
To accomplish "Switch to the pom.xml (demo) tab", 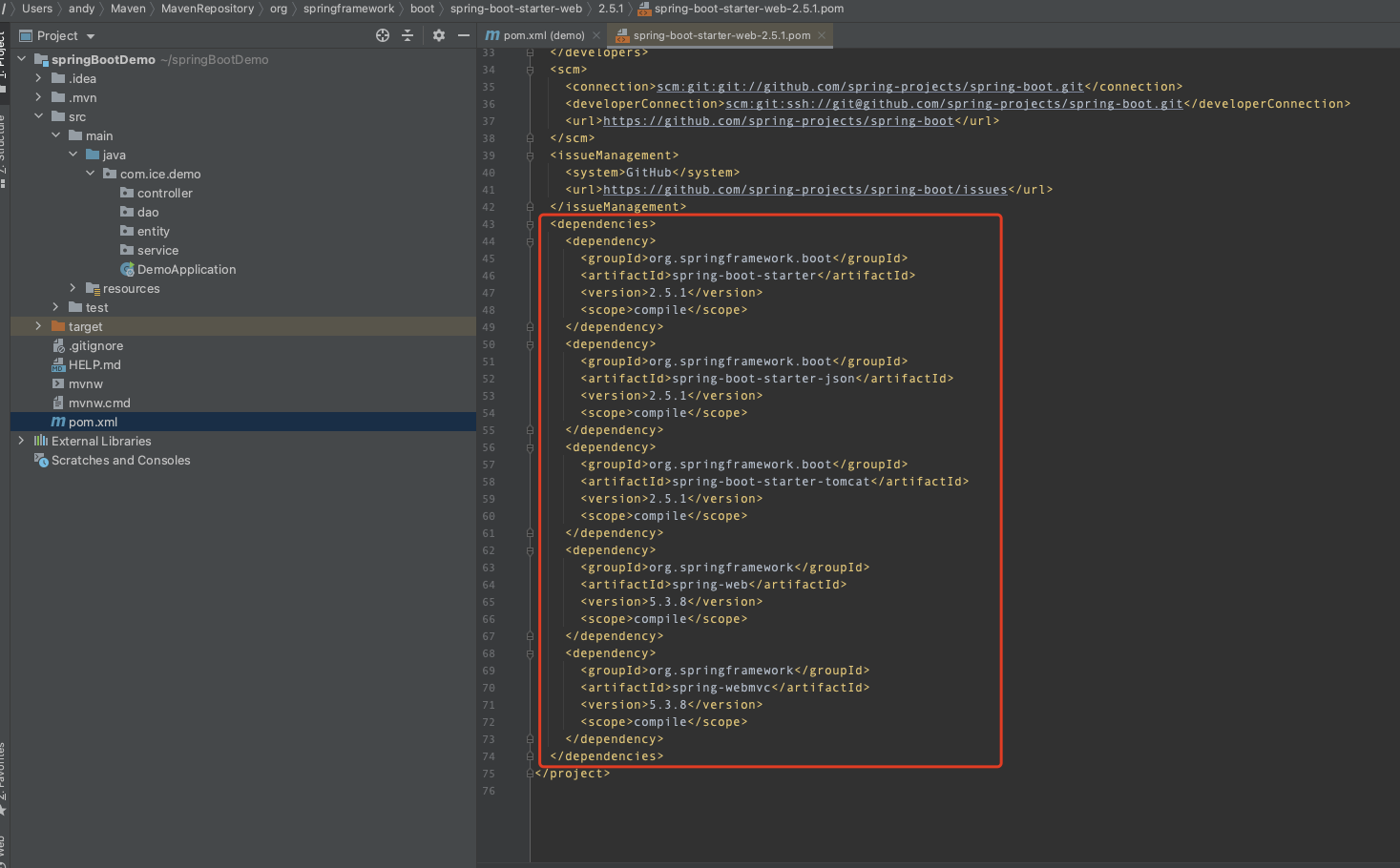I will pos(543,35).
